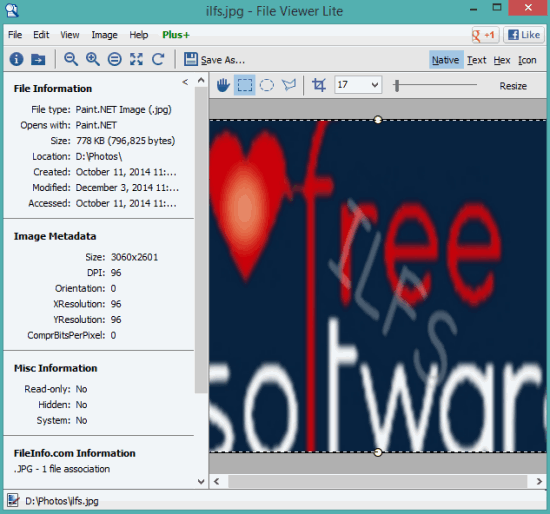The image size is (550, 514).
Task: Collapse the file information side panel
Action: point(185,82)
